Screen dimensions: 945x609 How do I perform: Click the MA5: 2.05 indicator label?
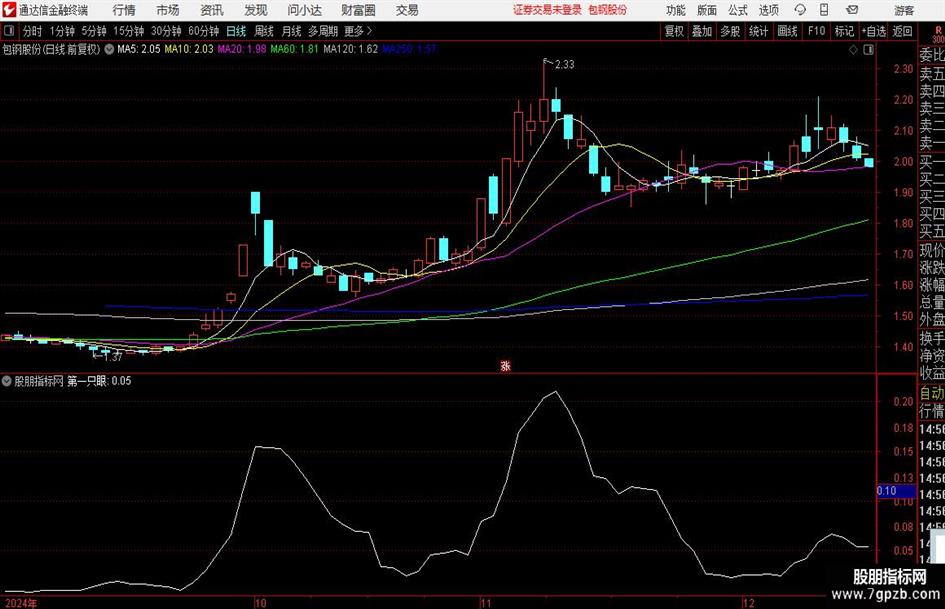coord(139,49)
